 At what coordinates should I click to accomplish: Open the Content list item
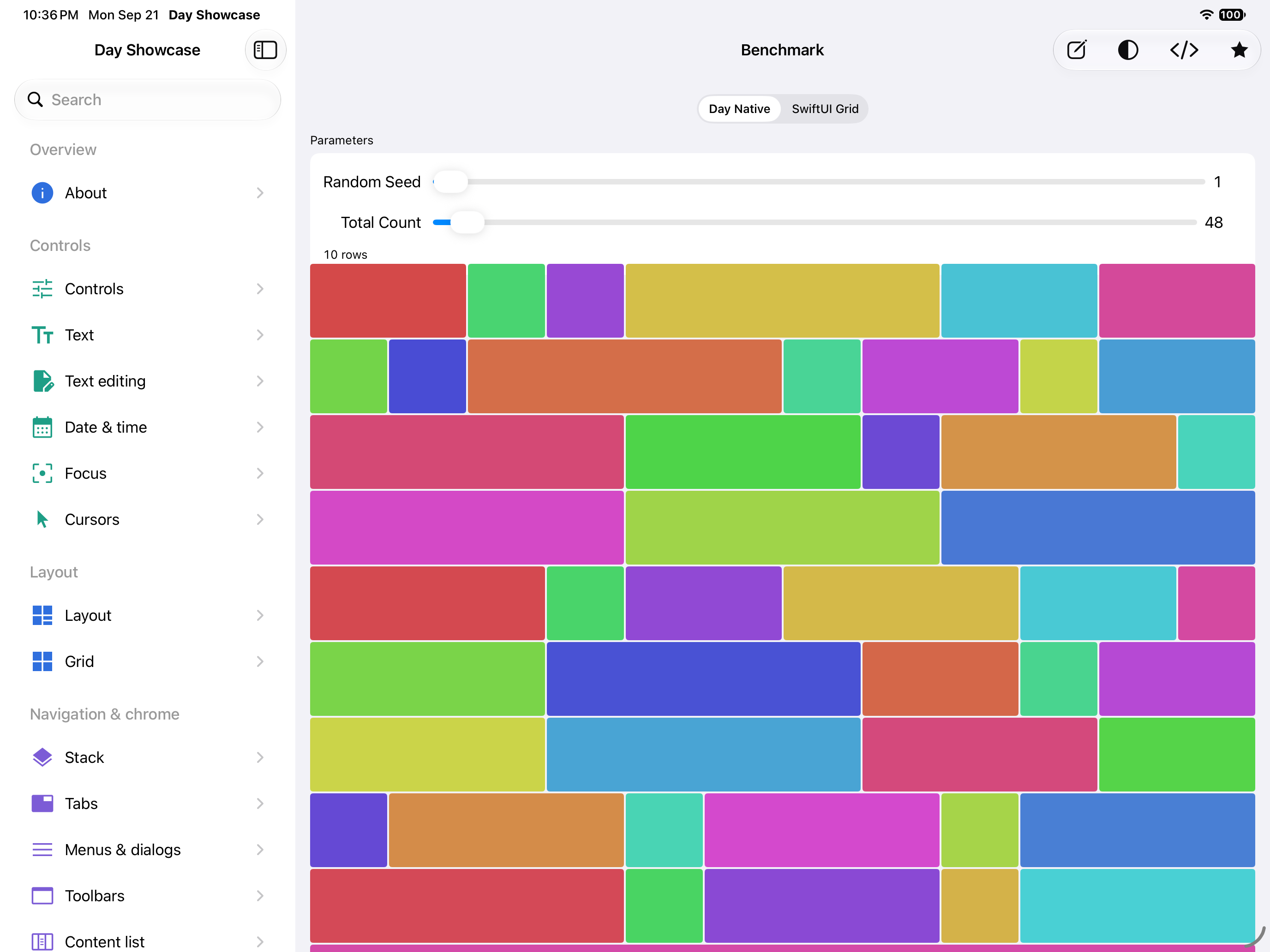(x=148, y=942)
